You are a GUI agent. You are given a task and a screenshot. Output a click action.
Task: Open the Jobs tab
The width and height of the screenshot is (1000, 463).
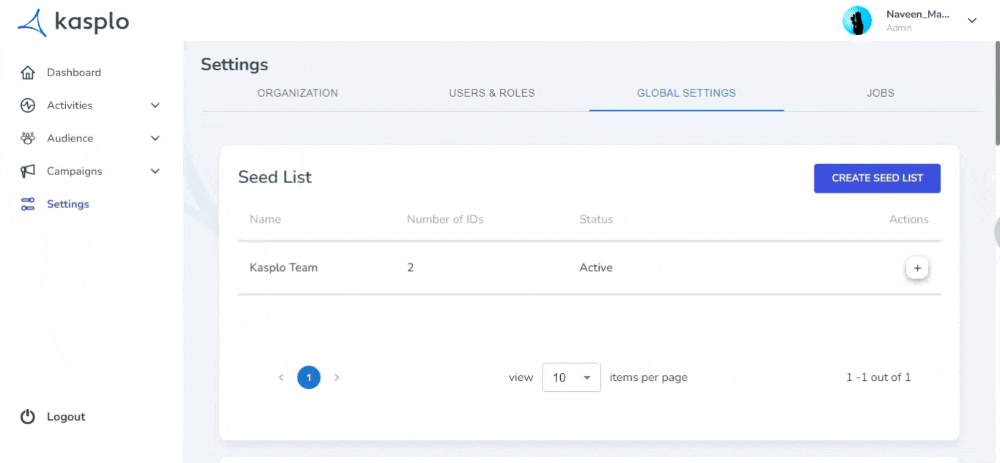pos(881,93)
